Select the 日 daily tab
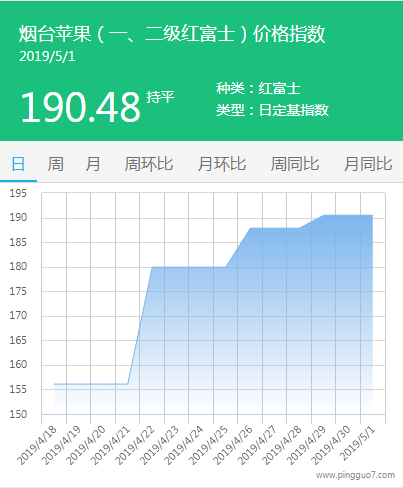403x488 pixels. coord(18,164)
